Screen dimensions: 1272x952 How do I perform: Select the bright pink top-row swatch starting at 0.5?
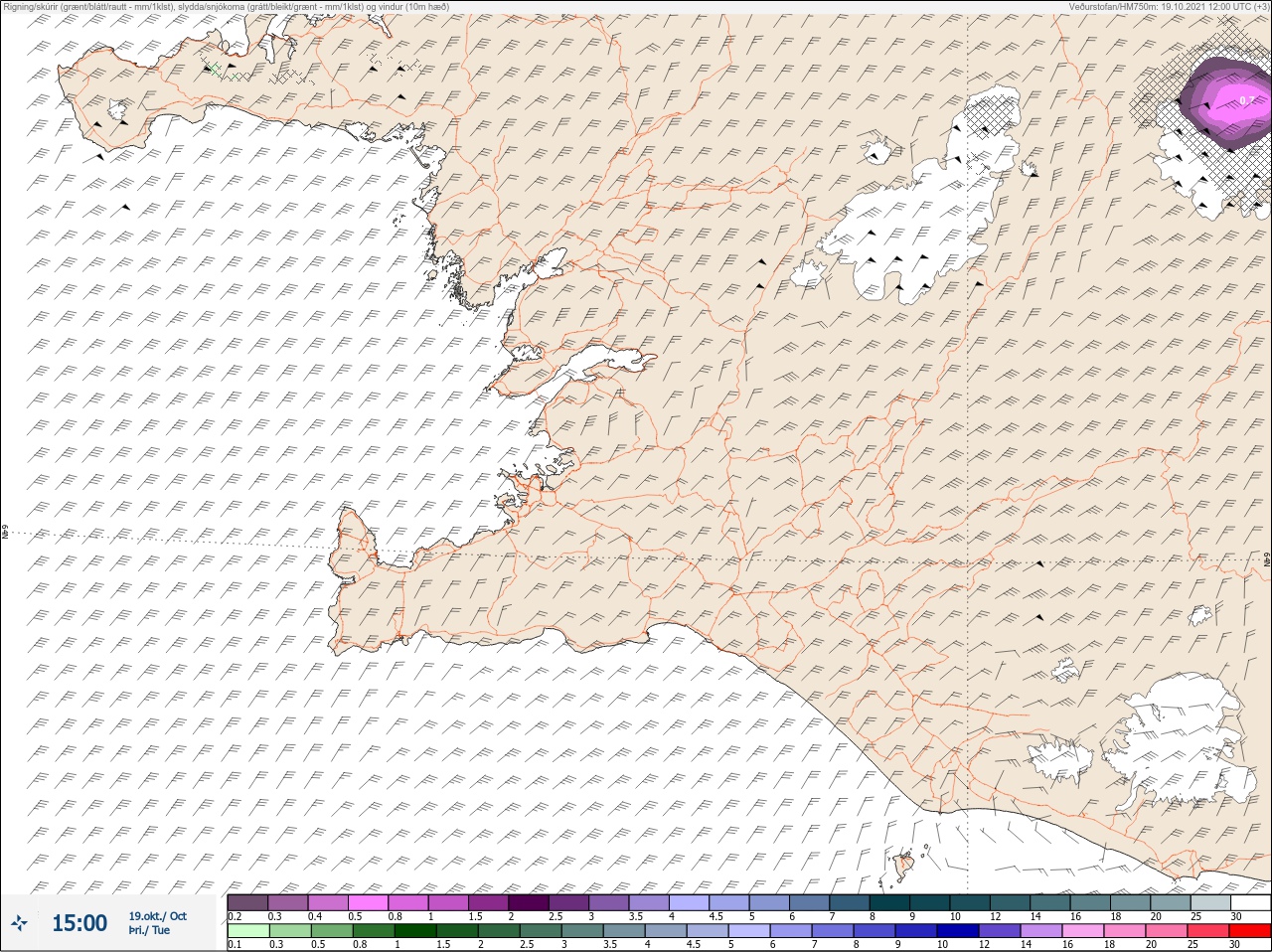368,902
